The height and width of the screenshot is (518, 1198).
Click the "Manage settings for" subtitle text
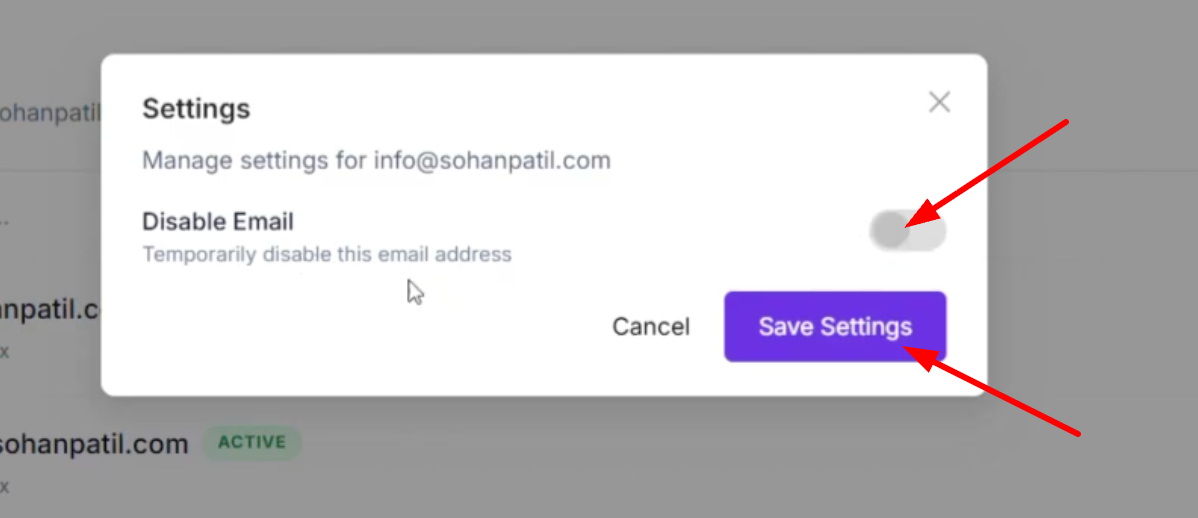click(254, 160)
